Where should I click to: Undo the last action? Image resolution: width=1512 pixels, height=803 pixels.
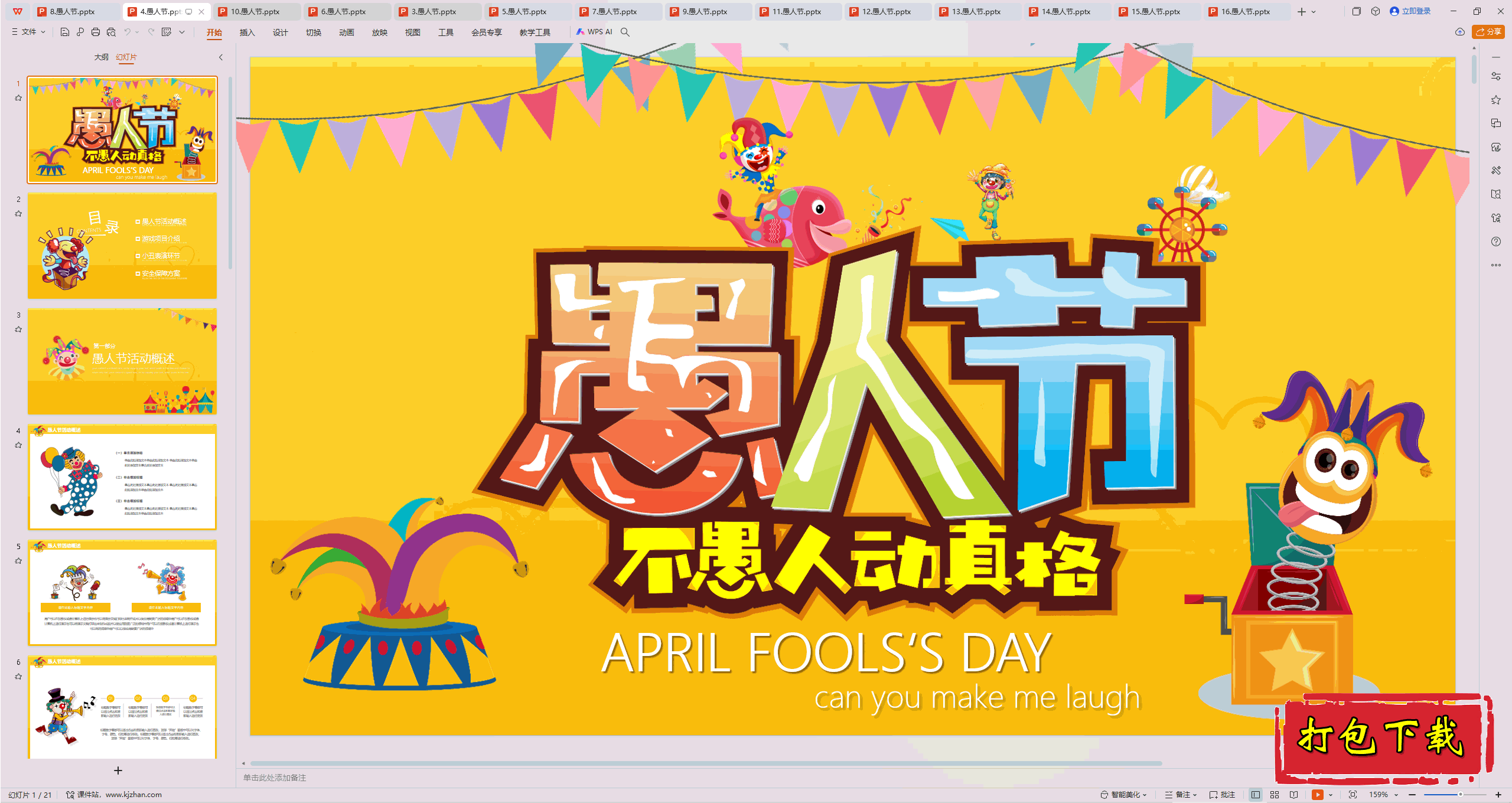(127, 32)
